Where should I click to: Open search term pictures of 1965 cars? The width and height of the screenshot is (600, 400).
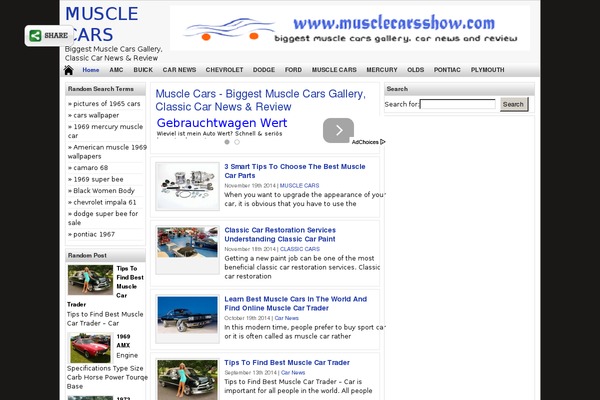[106, 104]
